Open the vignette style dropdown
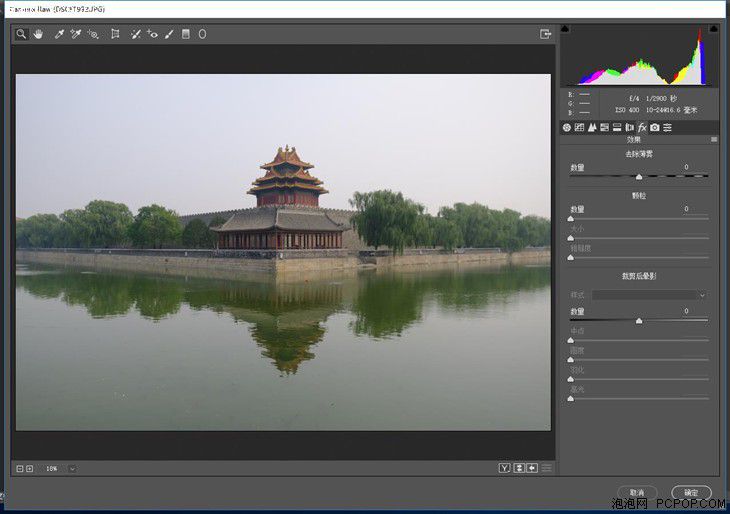Image resolution: width=730 pixels, height=514 pixels. click(649, 295)
